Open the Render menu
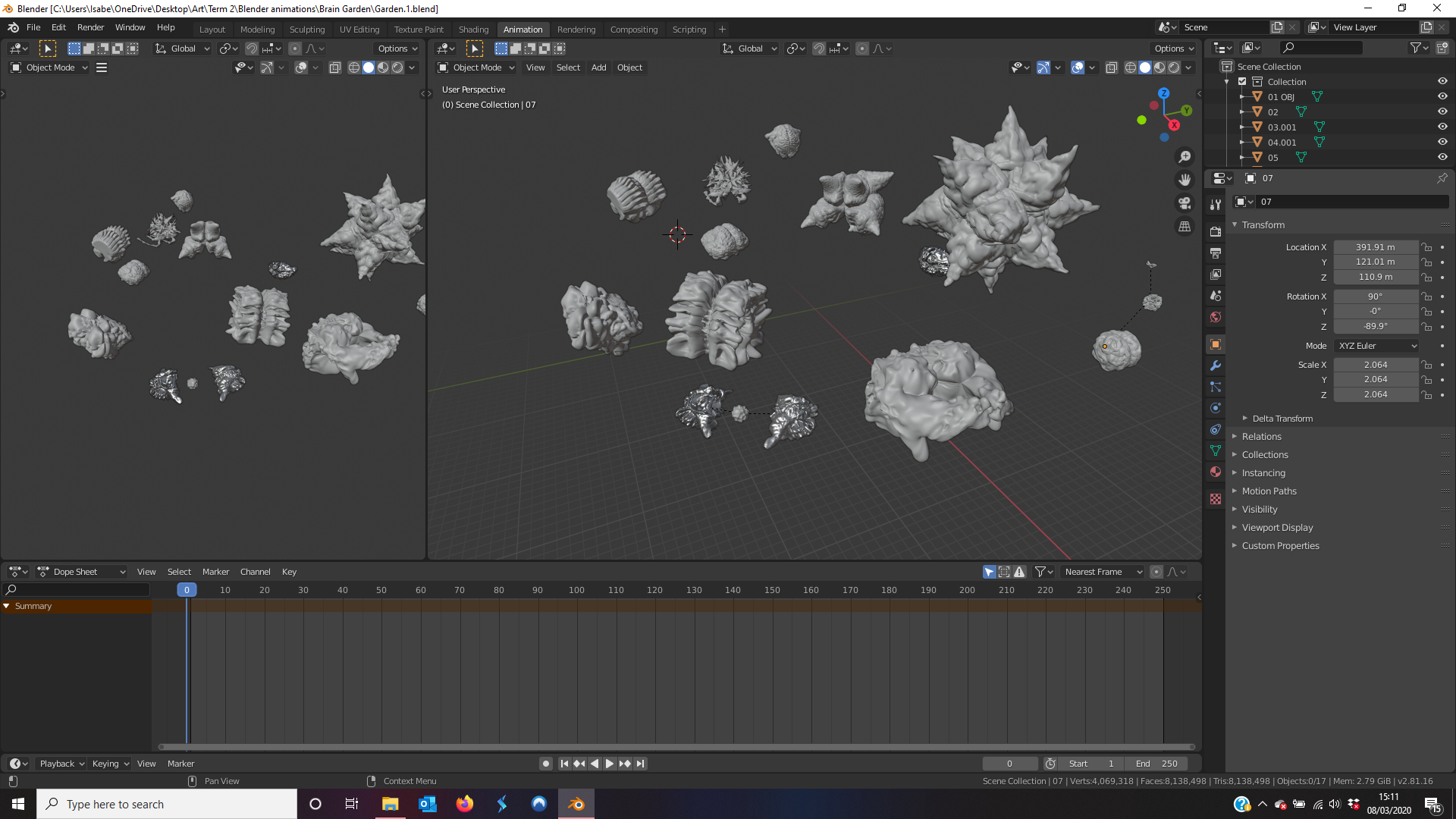Image resolution: width=1456 pixels, height=819 pixels. coord(90,27)
